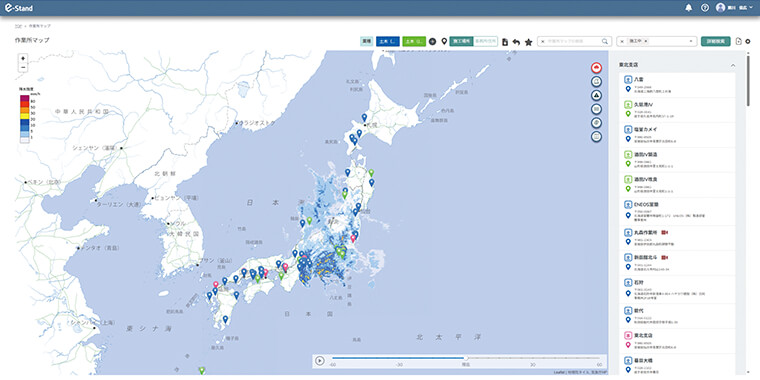Open the user name dropdown menu
Viewport: 760px width, 380px height.
pos(741,8)
